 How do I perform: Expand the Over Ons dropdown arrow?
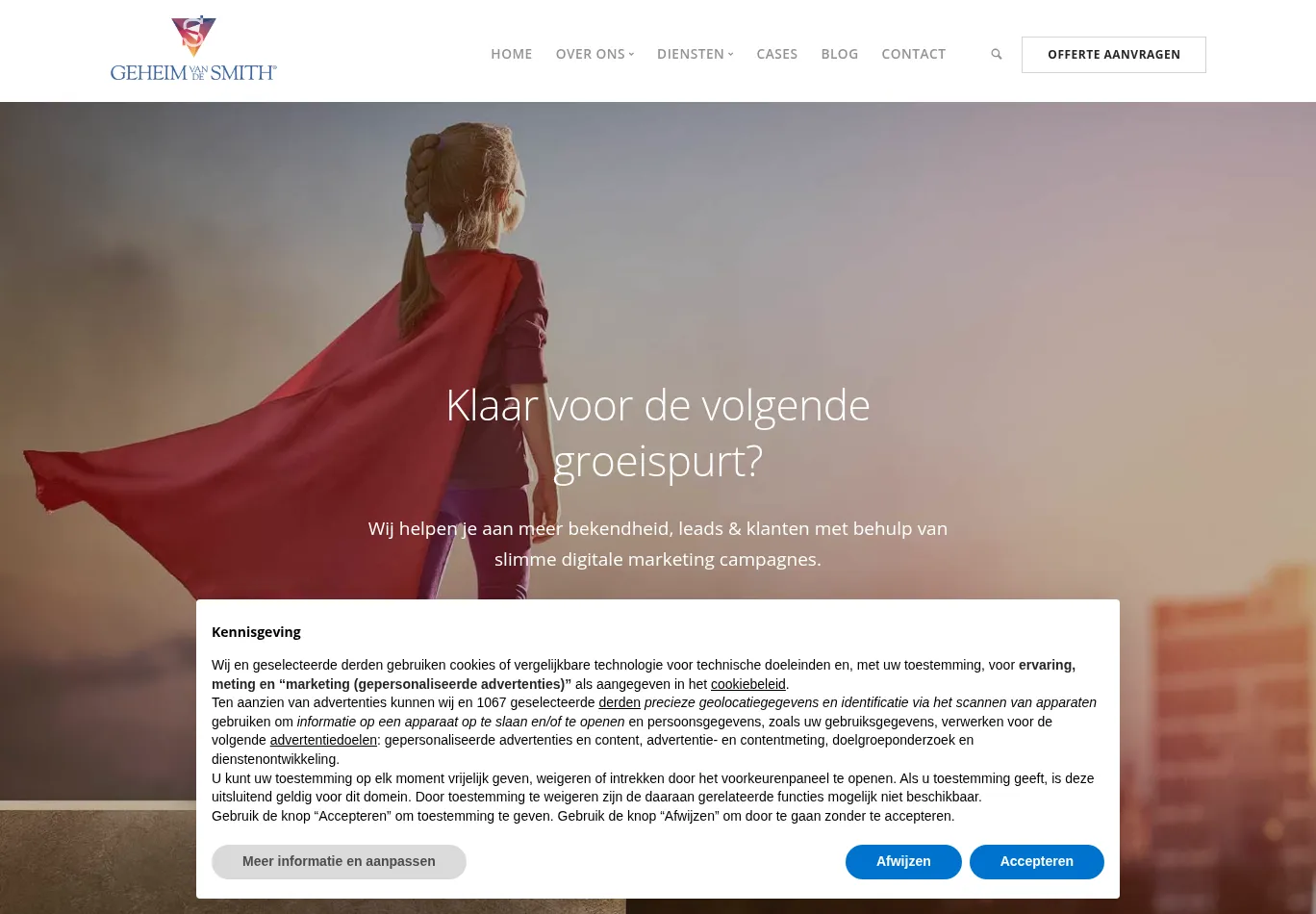(x=631, y=54)
